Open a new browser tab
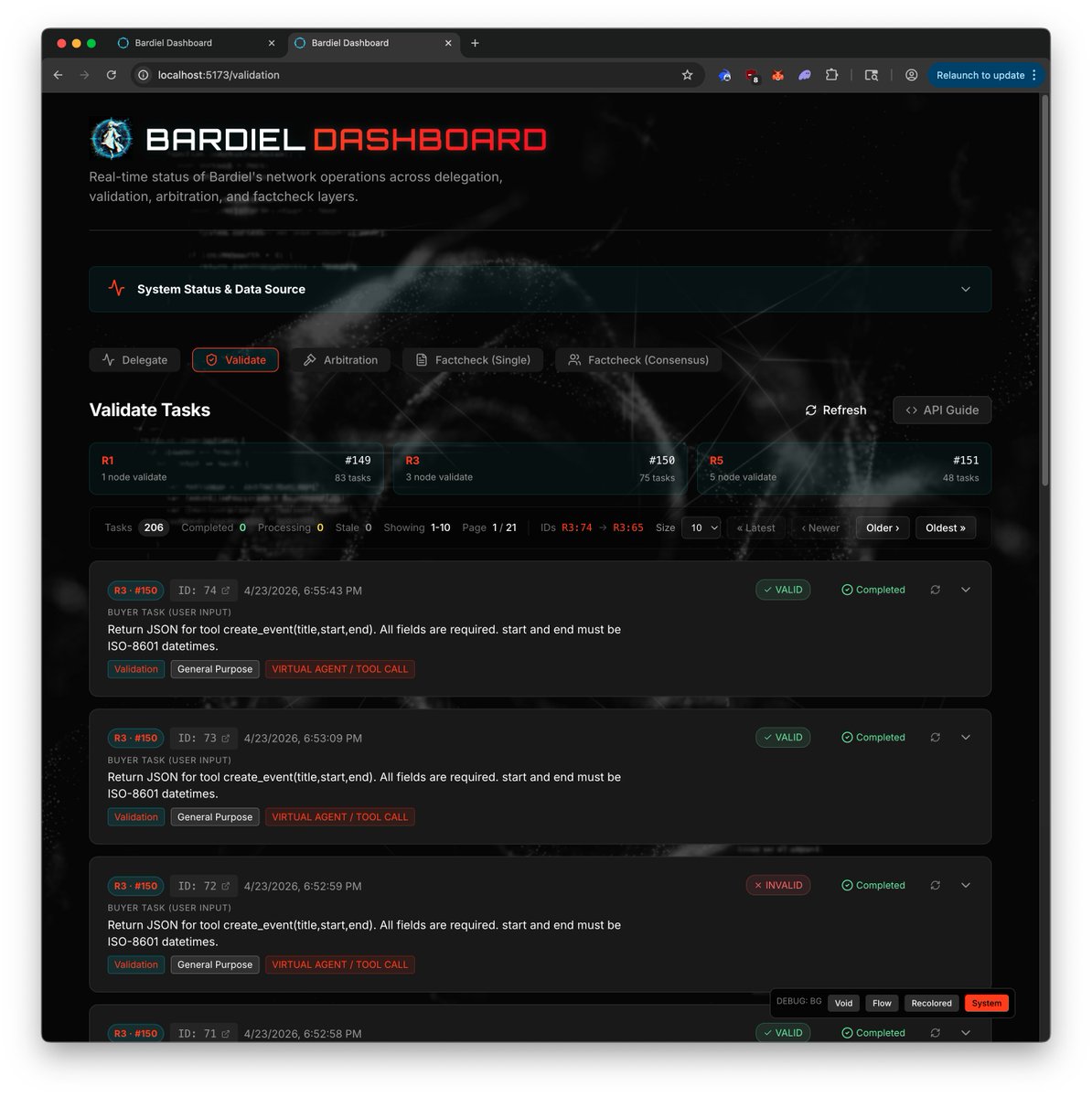The width and height of the screenshot is (1092, 1097). click(475, 43)
